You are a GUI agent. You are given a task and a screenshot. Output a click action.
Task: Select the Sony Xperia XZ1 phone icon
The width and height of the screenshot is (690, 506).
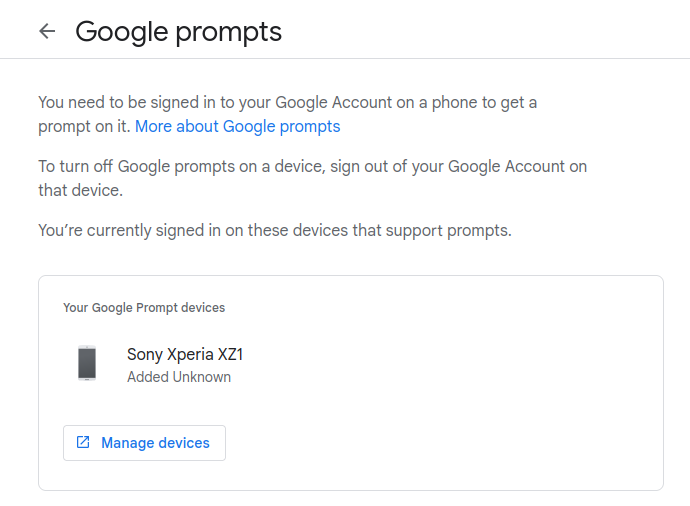(87, 363)
